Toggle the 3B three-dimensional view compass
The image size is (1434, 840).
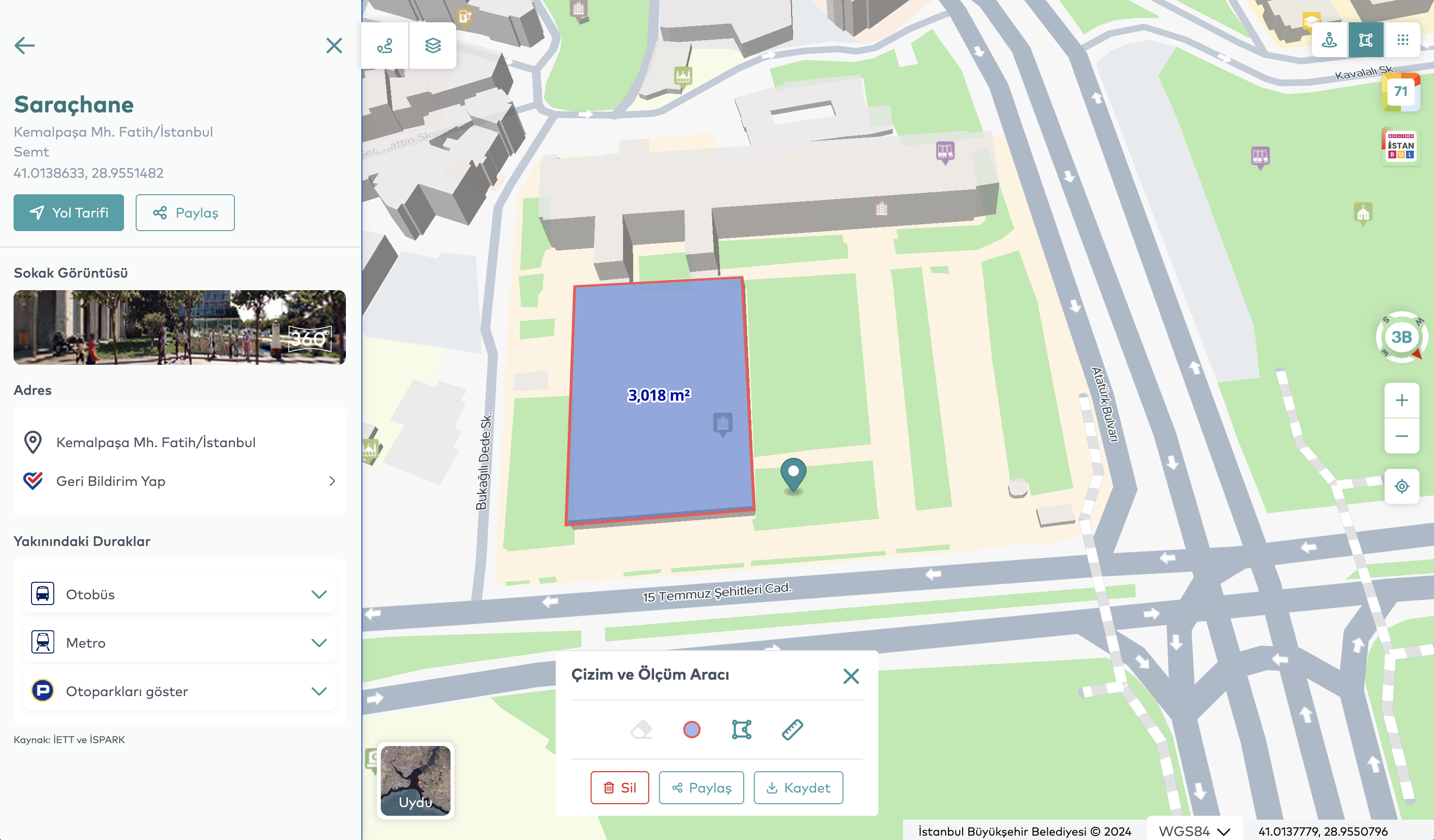[1401, 337]
